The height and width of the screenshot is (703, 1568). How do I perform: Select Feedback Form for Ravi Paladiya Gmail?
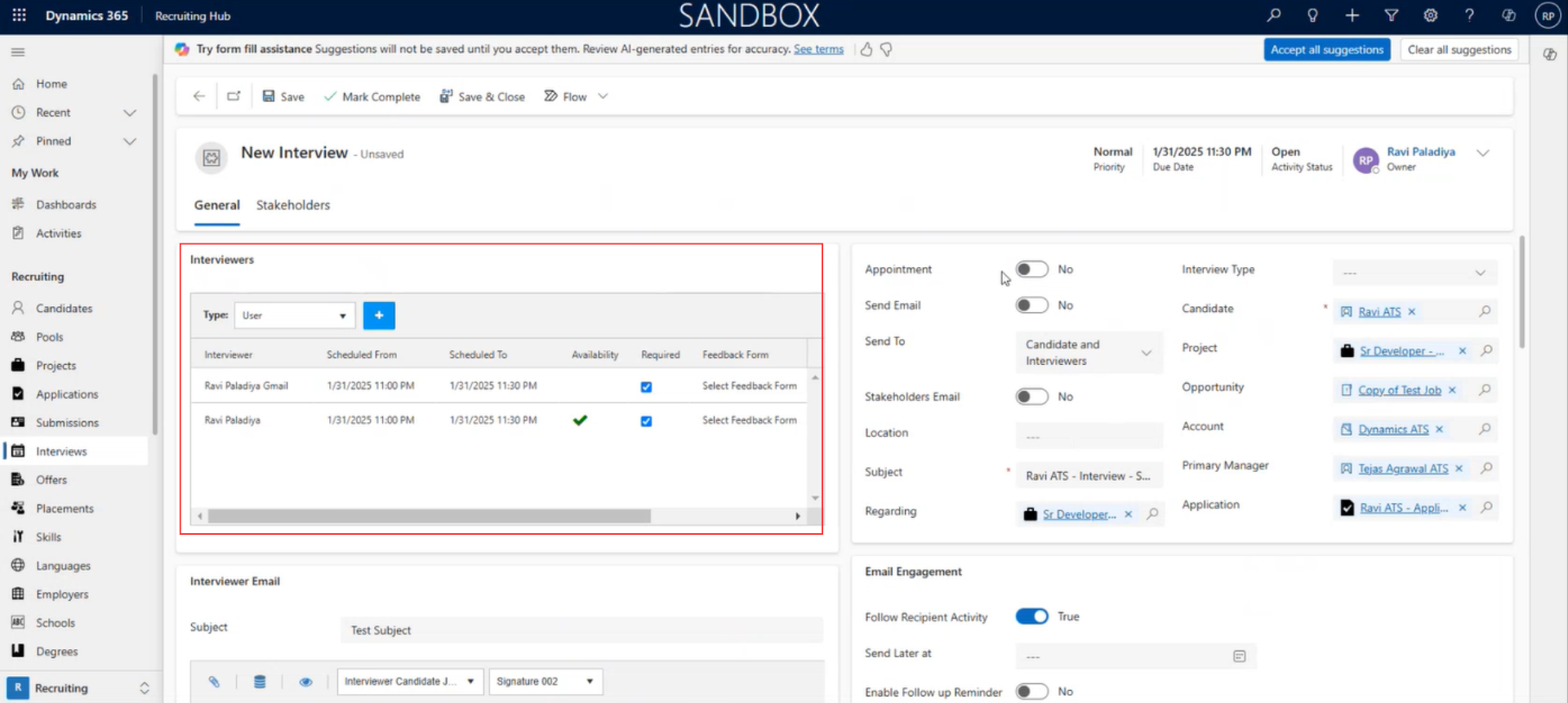click(x=749, y=385)
